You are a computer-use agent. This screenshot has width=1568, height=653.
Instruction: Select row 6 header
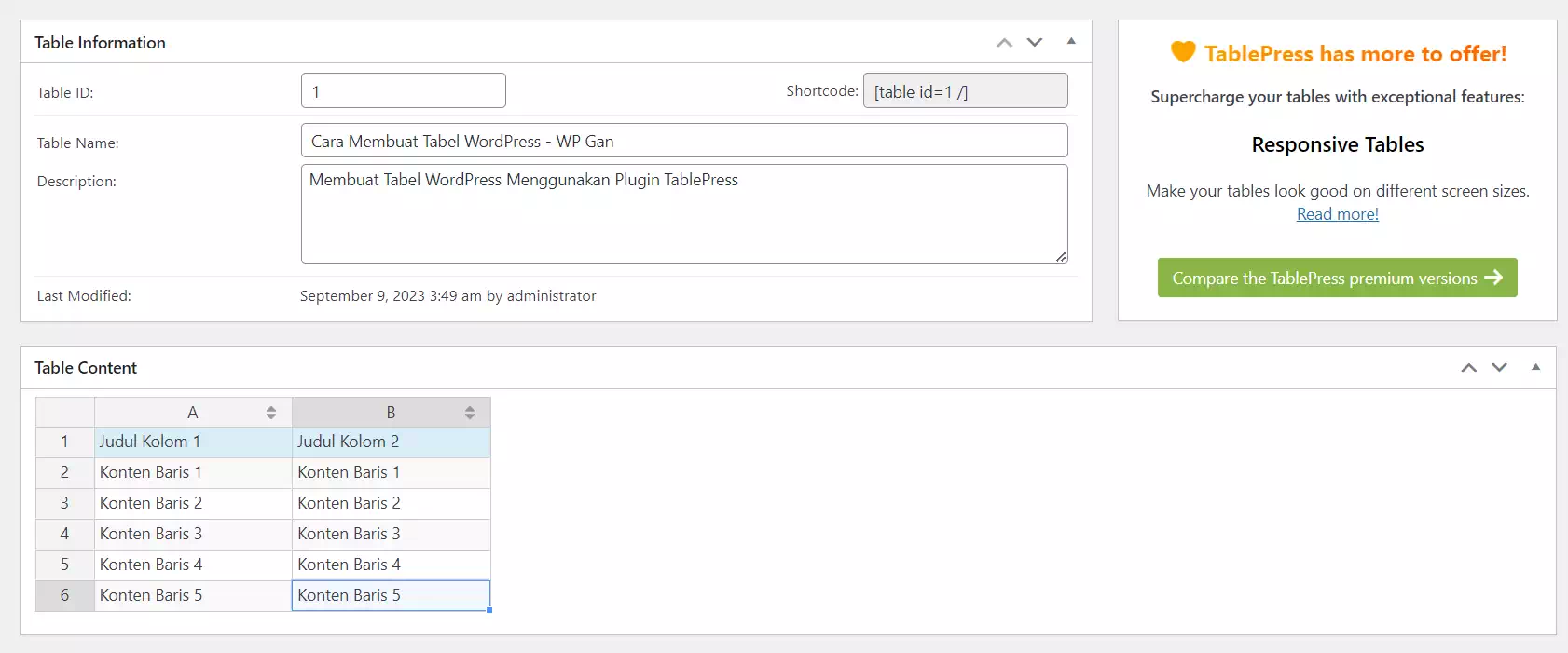click(x=65, y=595)
